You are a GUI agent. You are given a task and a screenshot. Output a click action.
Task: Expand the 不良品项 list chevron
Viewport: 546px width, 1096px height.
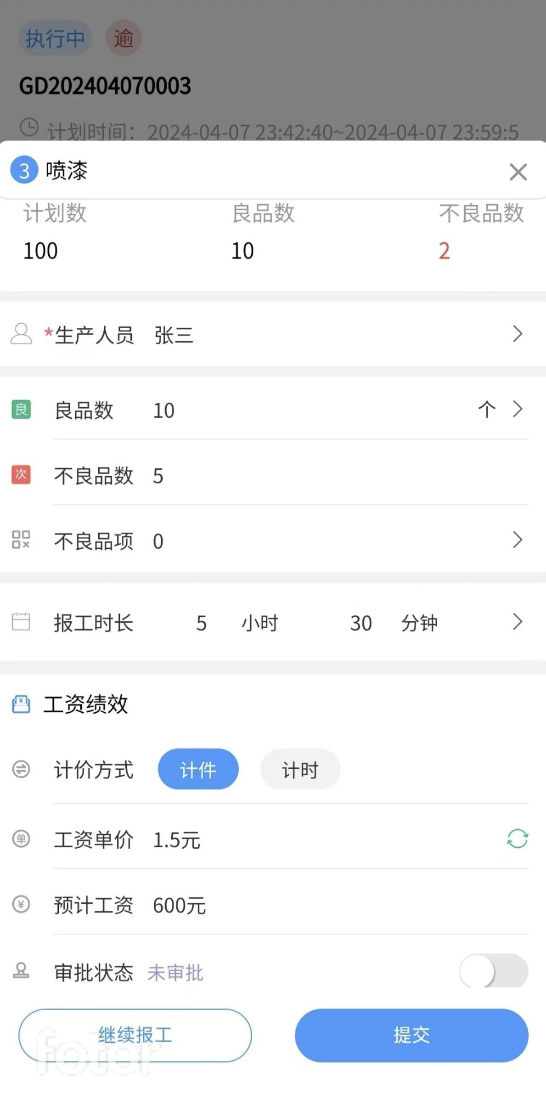(x=517, y=540)
